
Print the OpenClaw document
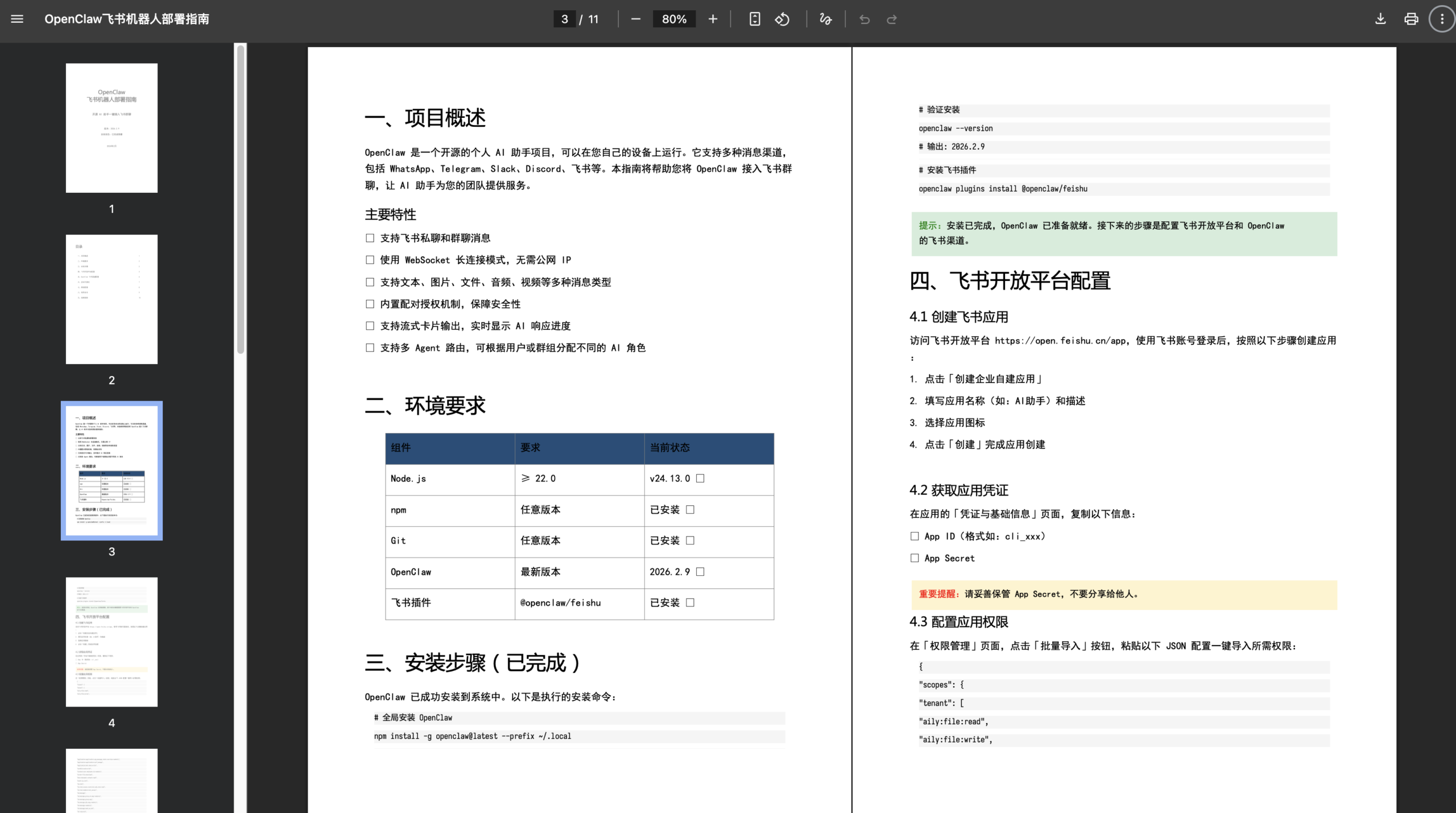coord(1410,19)
